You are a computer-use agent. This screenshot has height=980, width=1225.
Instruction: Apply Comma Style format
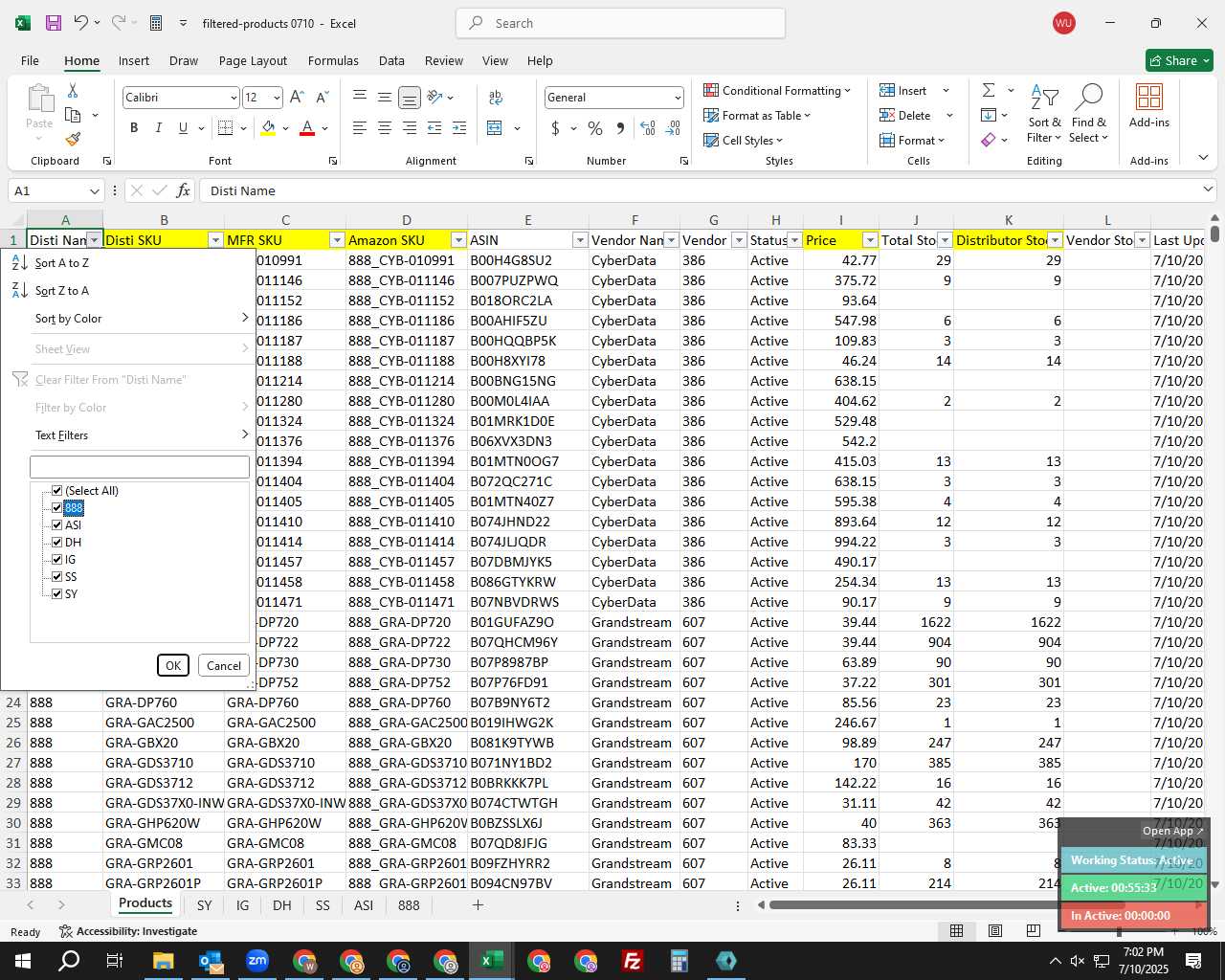click(620, 128)
